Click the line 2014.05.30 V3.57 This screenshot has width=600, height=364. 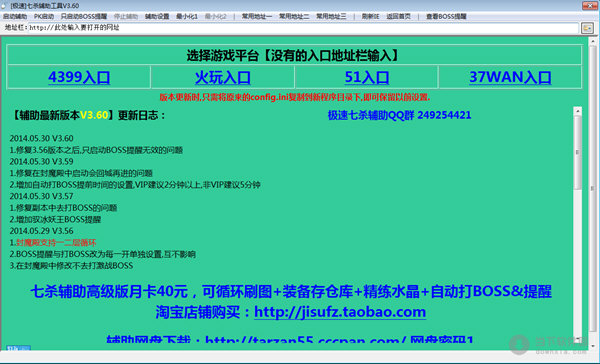pos(41,196)
